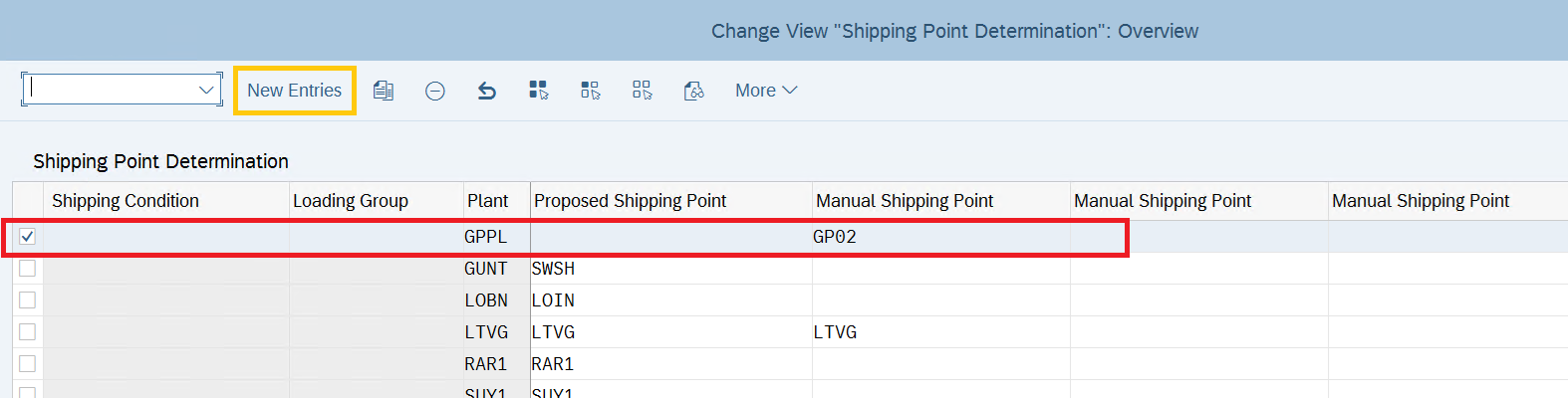Viewport: 1568px width, 398px height.
Task: Select the RAR1 row checkbox
Action: [x=28, y=364]
